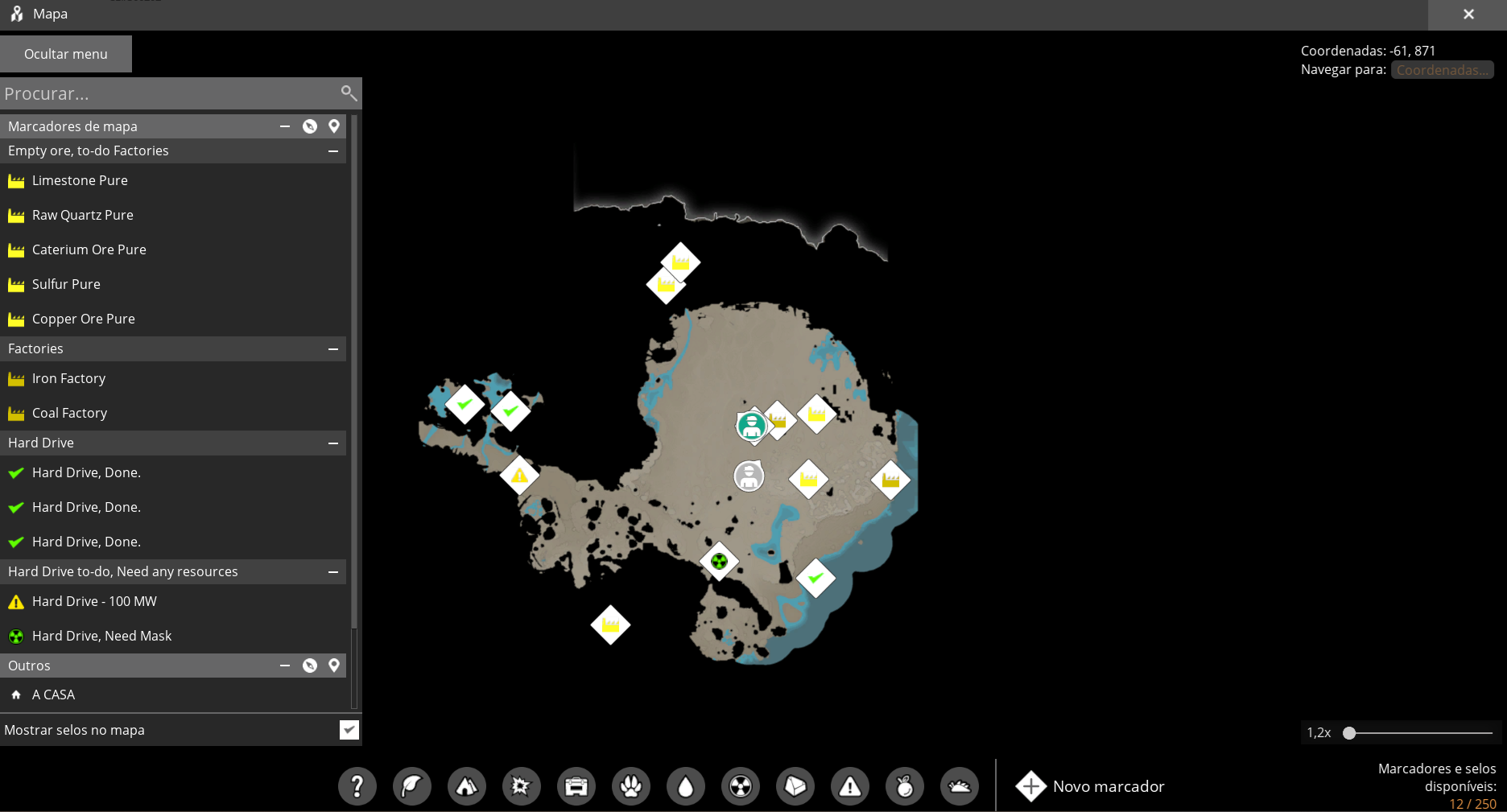Image resolution: width=1507 pixels, height=812 pixels.
Task: Collapse the Factories group
Action: (333, 348)
